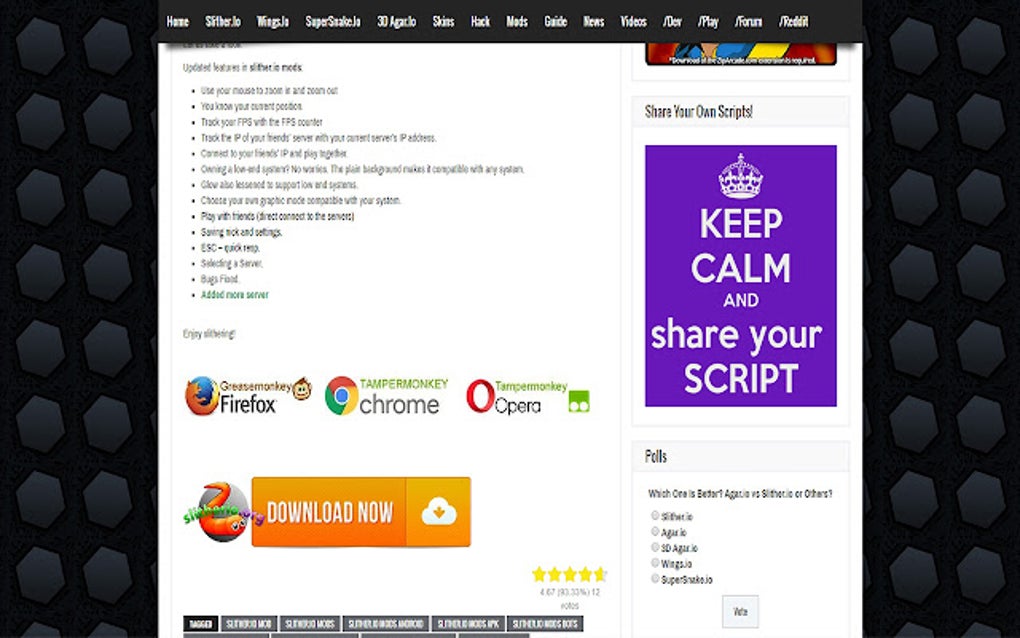Image resolution: width=1020 pixels, height=638 pixels.
Task: Click the cloud download icon on the orange button
Action: [440, 512]
